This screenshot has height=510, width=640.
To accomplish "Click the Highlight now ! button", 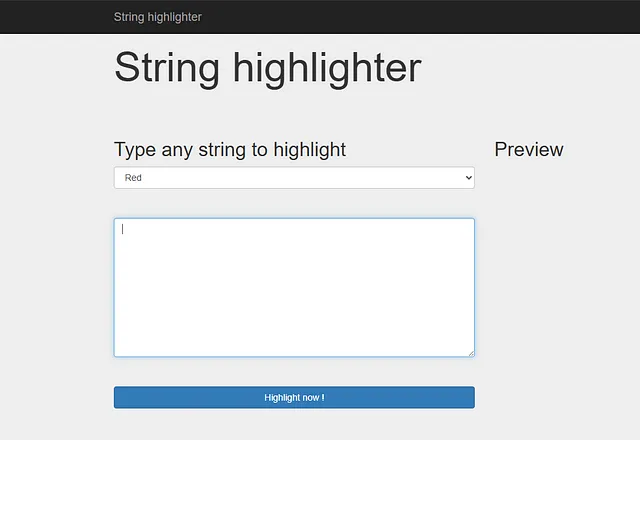I will point(294,397).
